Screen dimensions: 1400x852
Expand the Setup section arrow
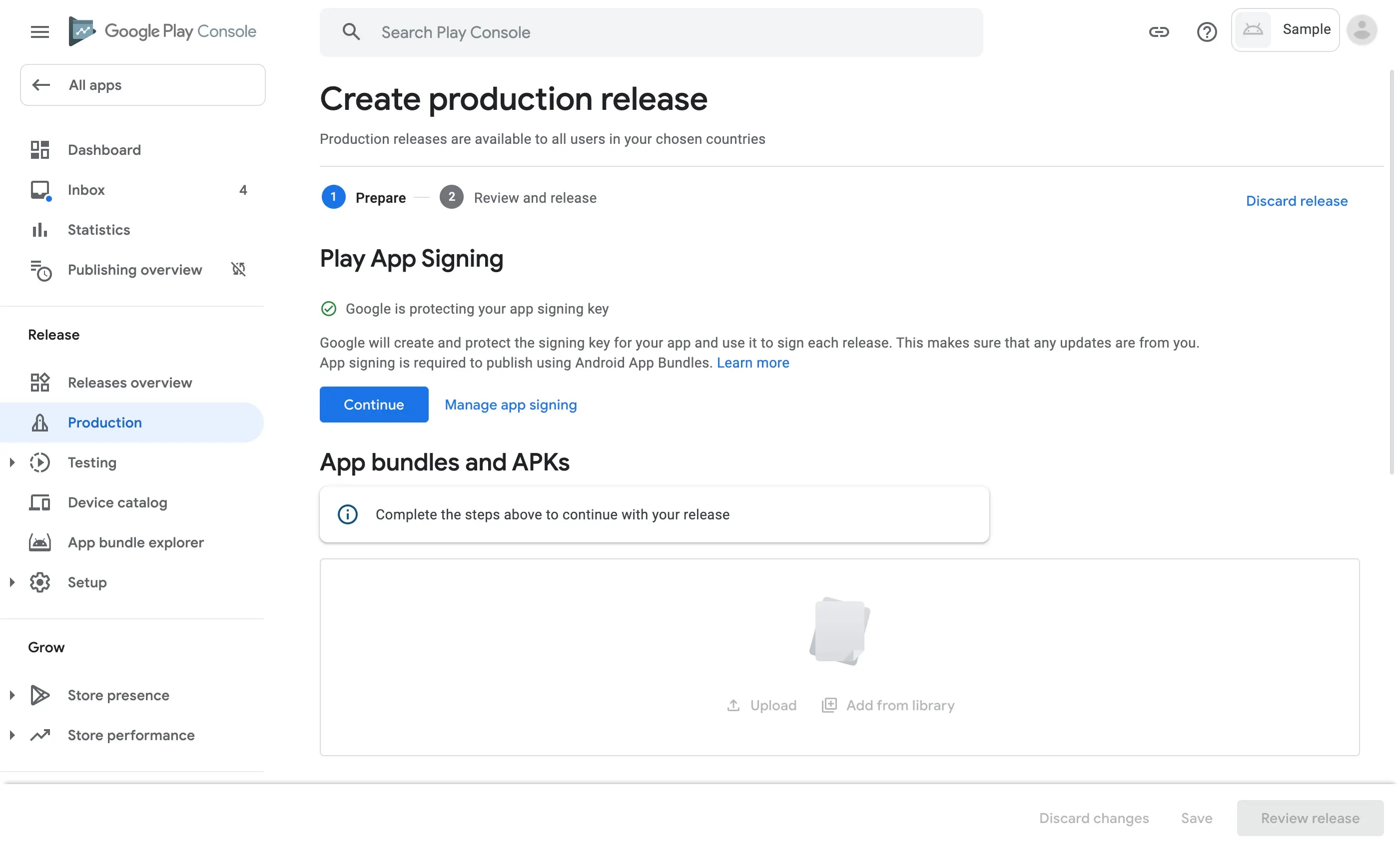[x=12, y=582]
